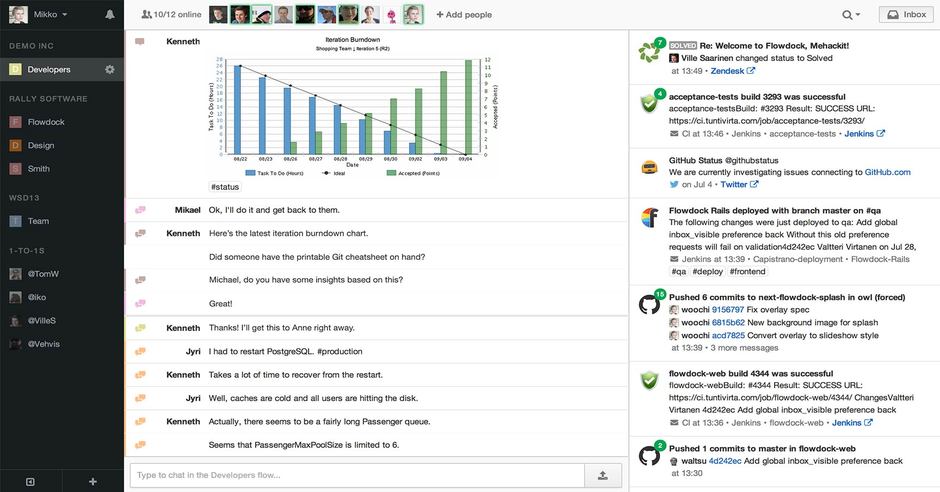Click the plus icon in the sidebar footer

[93, 481]
